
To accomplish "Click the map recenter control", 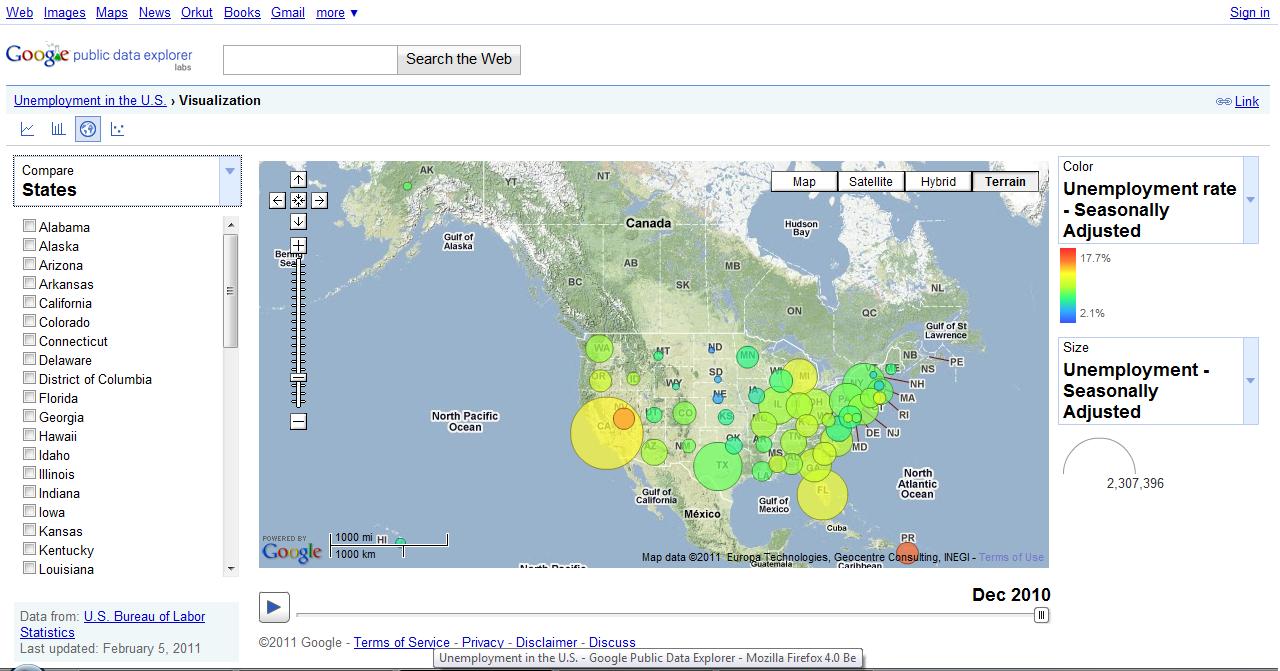I will pos(298,200).
